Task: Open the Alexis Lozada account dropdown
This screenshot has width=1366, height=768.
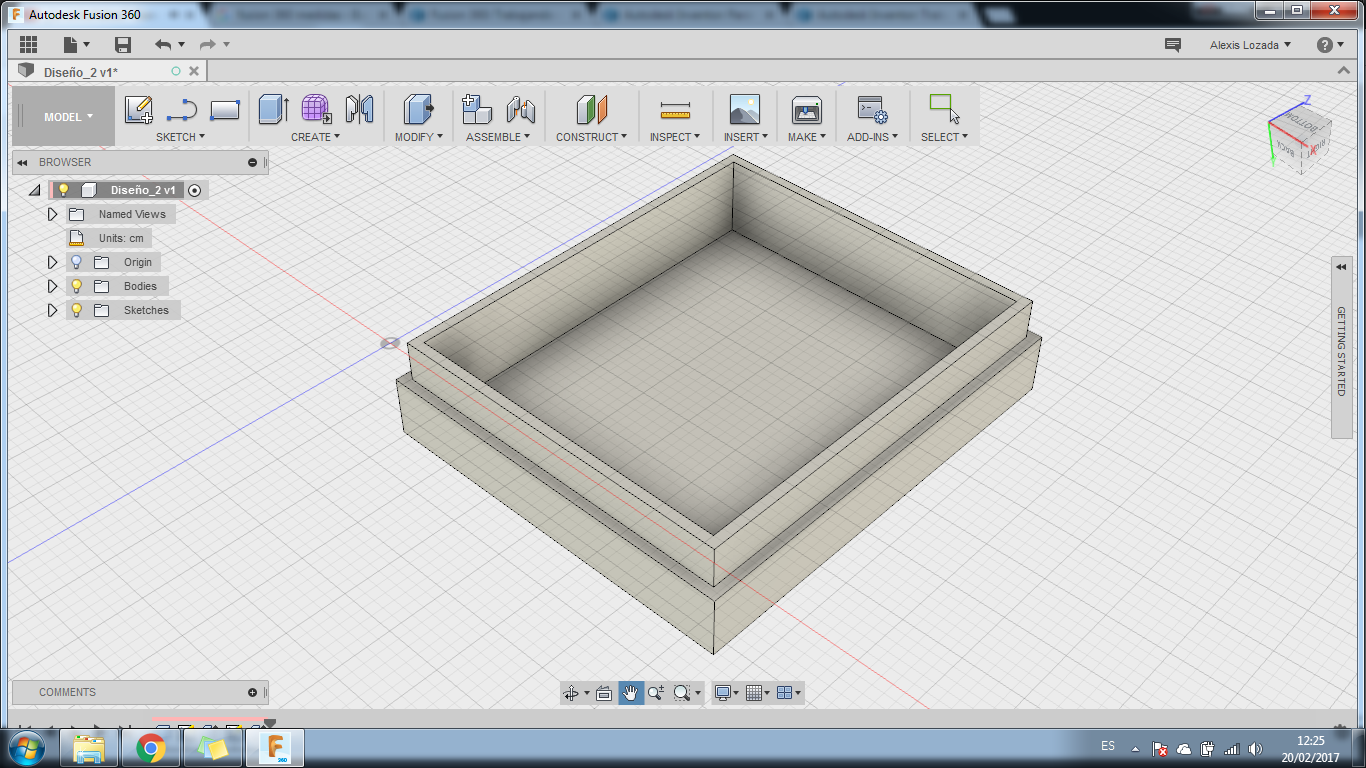Action: (x=1250, y=45)
